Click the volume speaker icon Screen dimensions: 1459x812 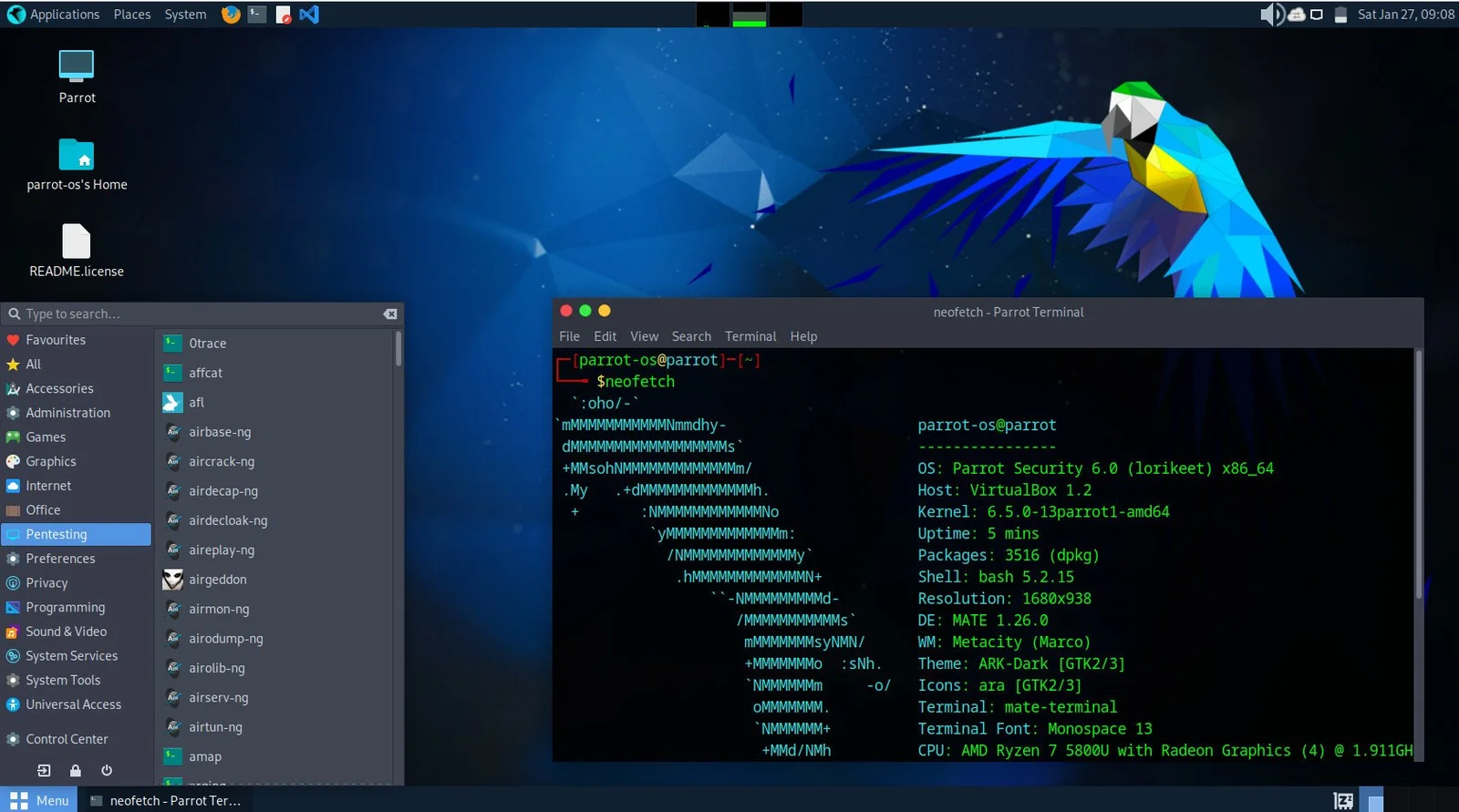(x=1270, y=15)
